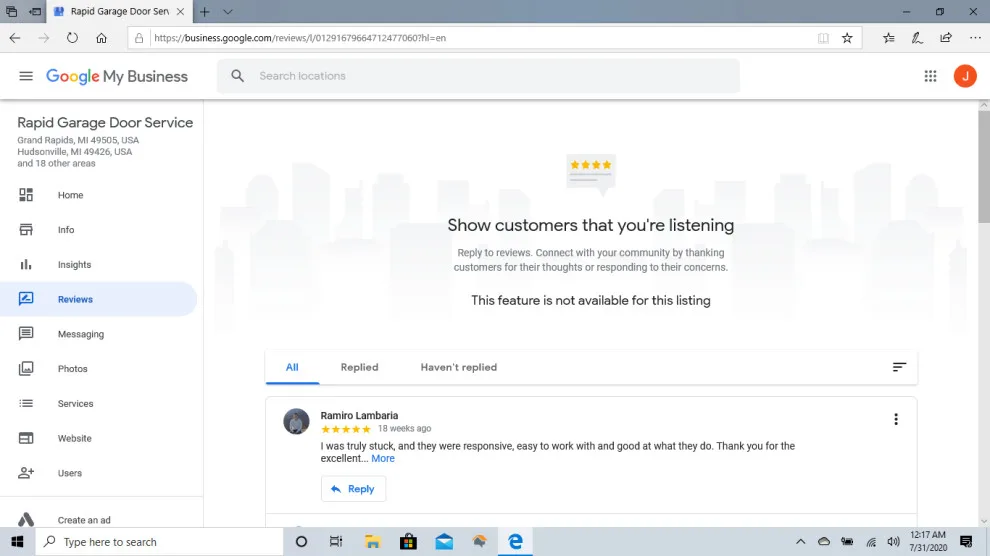Click the Users add-person icon
The width and height of the screenshot is (990, 556).
(x=26, y=473)
